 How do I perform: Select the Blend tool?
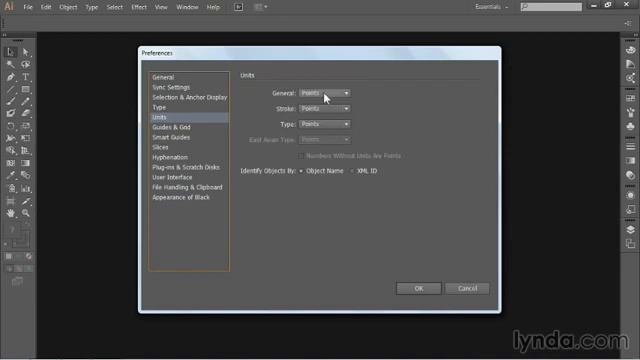pos(25,176)
